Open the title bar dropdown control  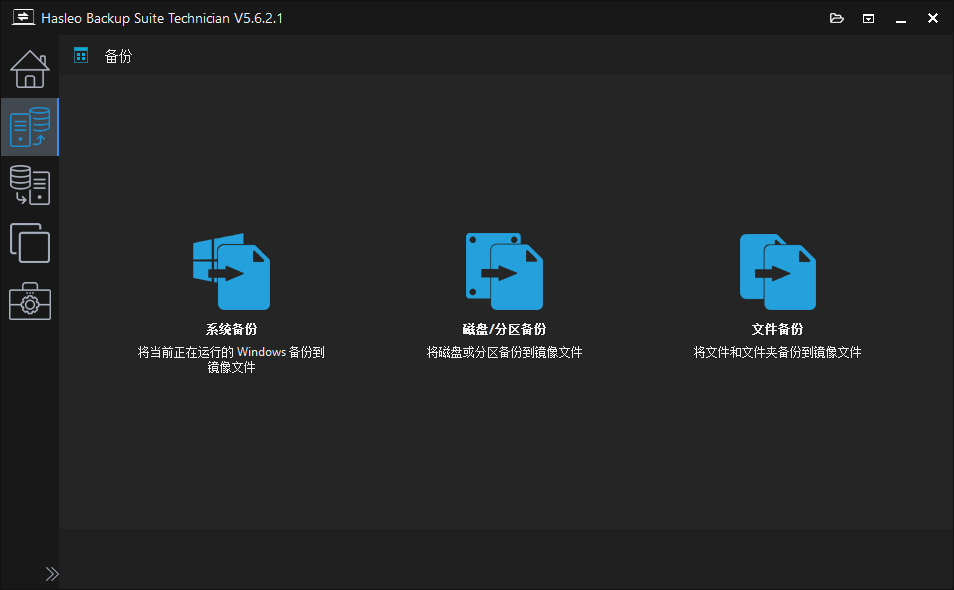point(867,17)
